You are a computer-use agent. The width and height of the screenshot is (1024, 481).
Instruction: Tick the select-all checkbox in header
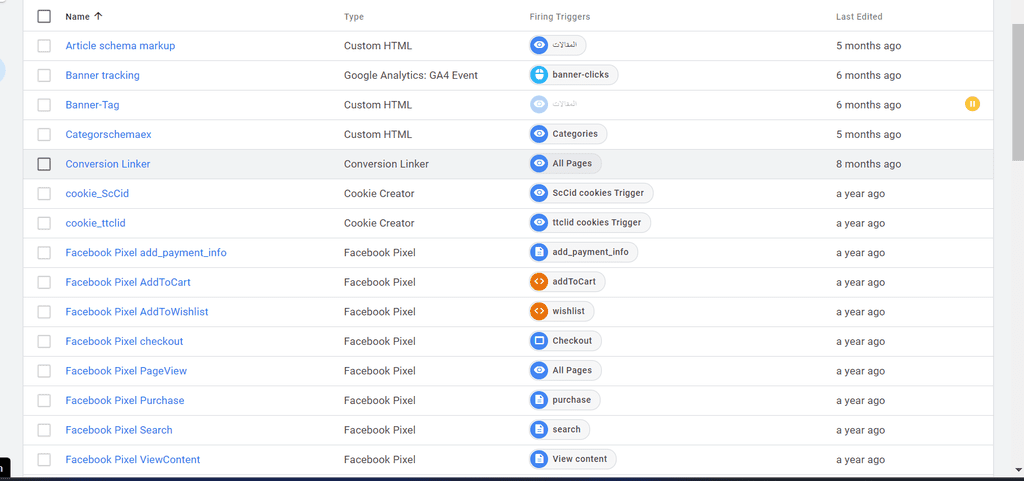coord(44,16)
